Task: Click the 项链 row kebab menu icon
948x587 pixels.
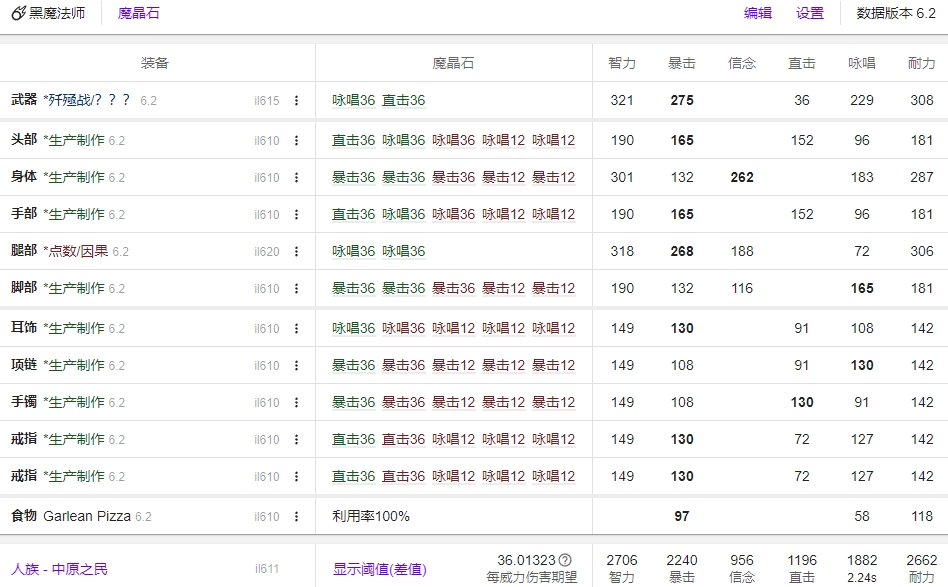Action: pyautogui.click(x=296, y=366)
